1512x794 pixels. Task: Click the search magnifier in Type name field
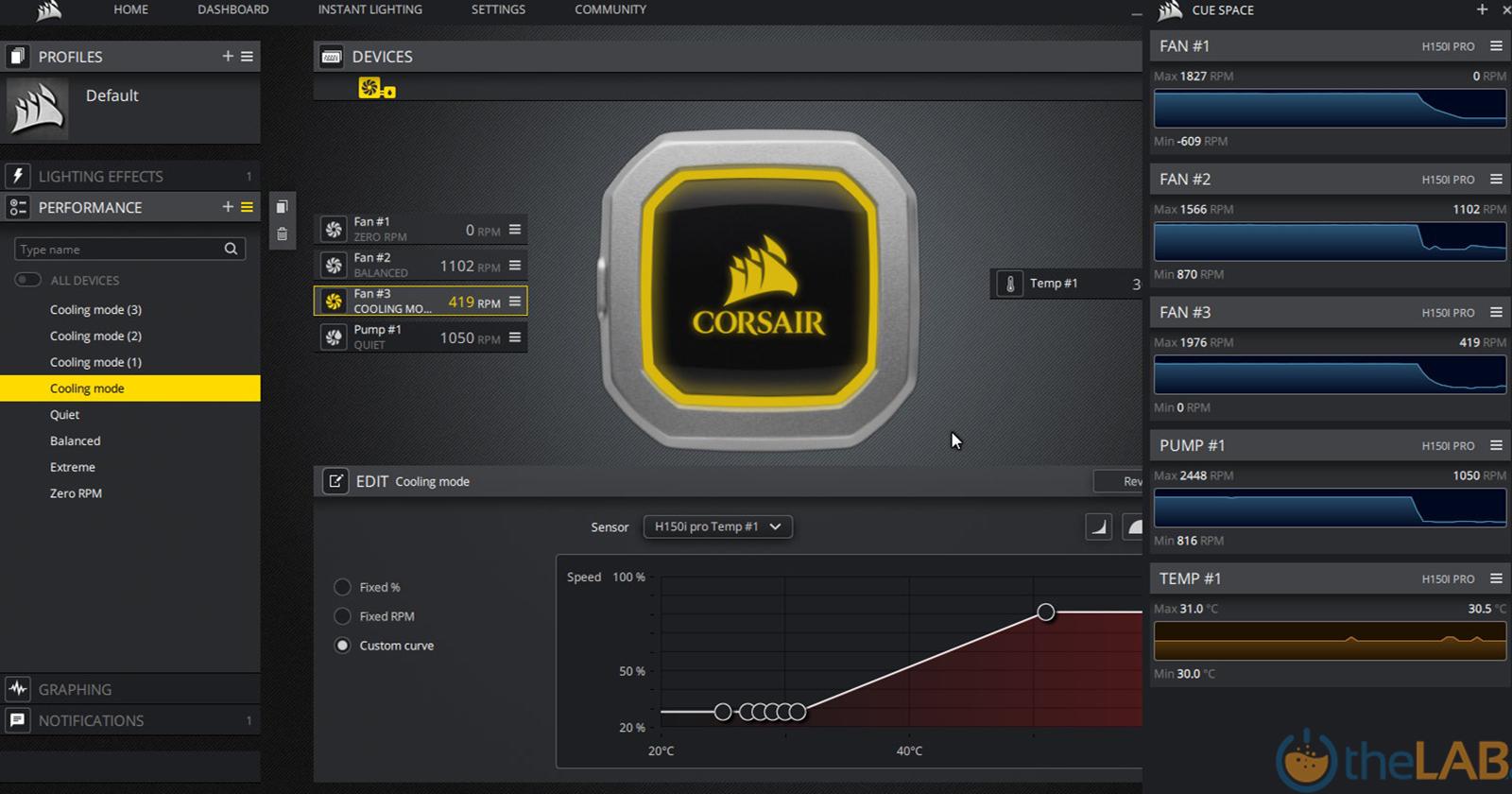(231, 249)
